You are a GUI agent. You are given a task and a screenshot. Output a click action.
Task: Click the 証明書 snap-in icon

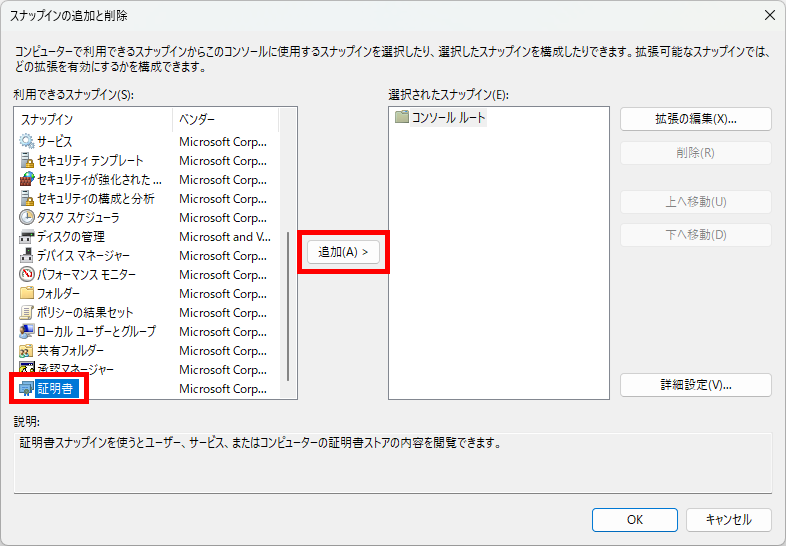tap(27, 389)
